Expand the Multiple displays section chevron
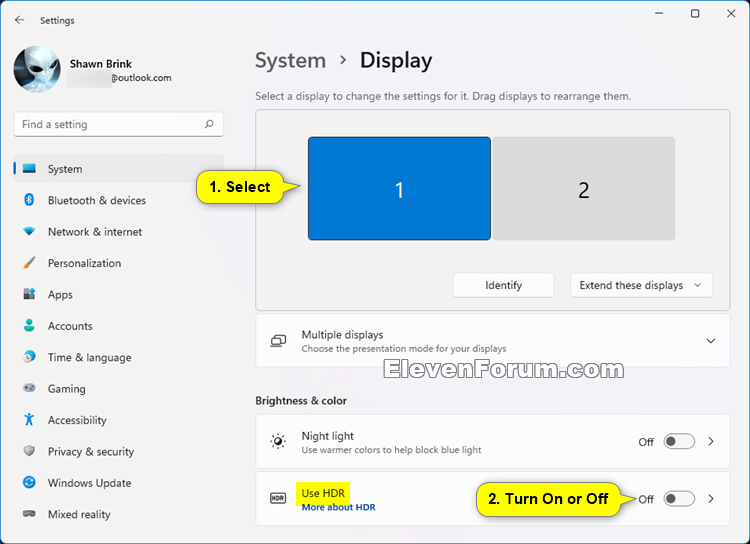The image size is (750, 544). click(x=711, y=341)
